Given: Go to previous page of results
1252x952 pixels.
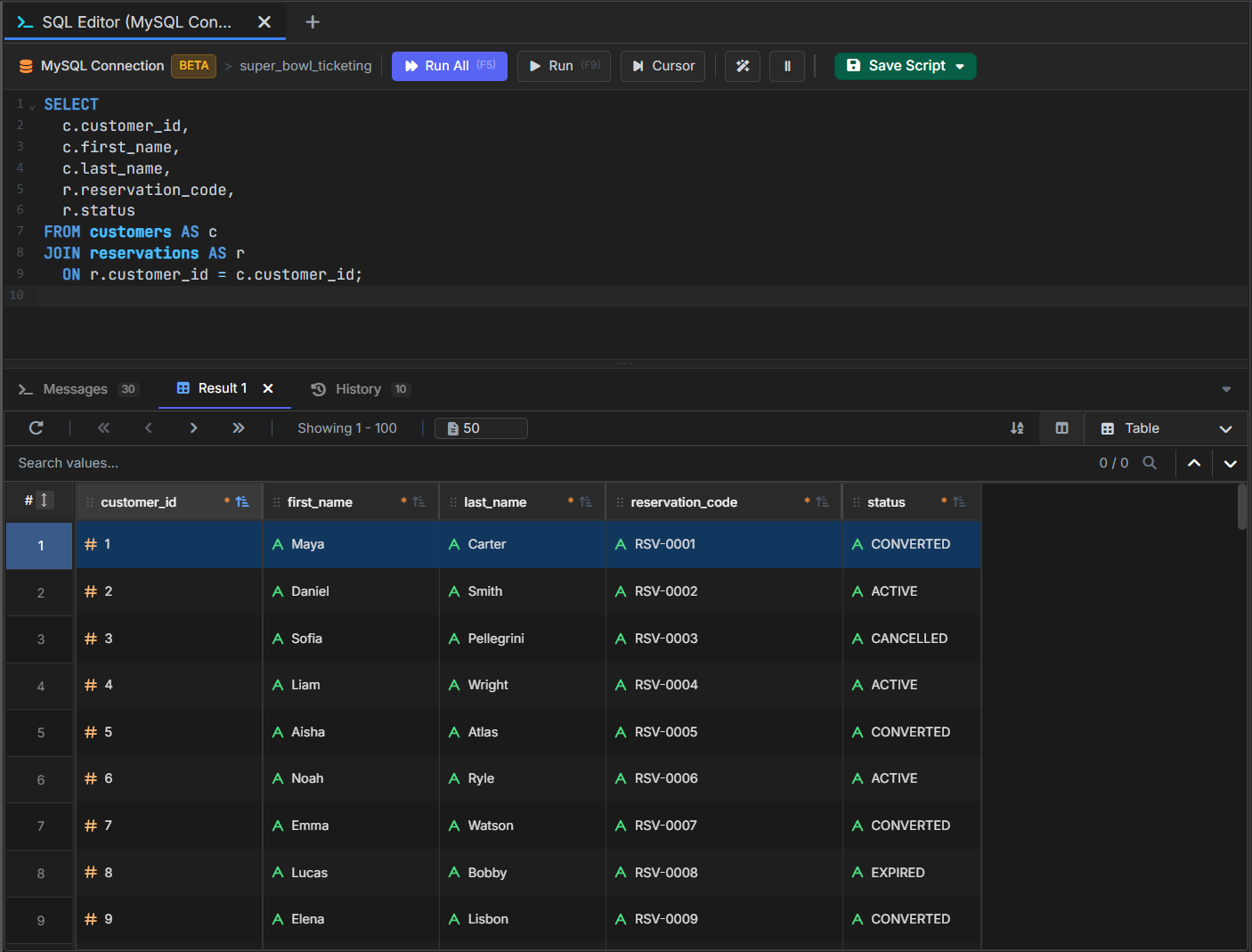Looking at the screenshot, I should pos(149,428).
